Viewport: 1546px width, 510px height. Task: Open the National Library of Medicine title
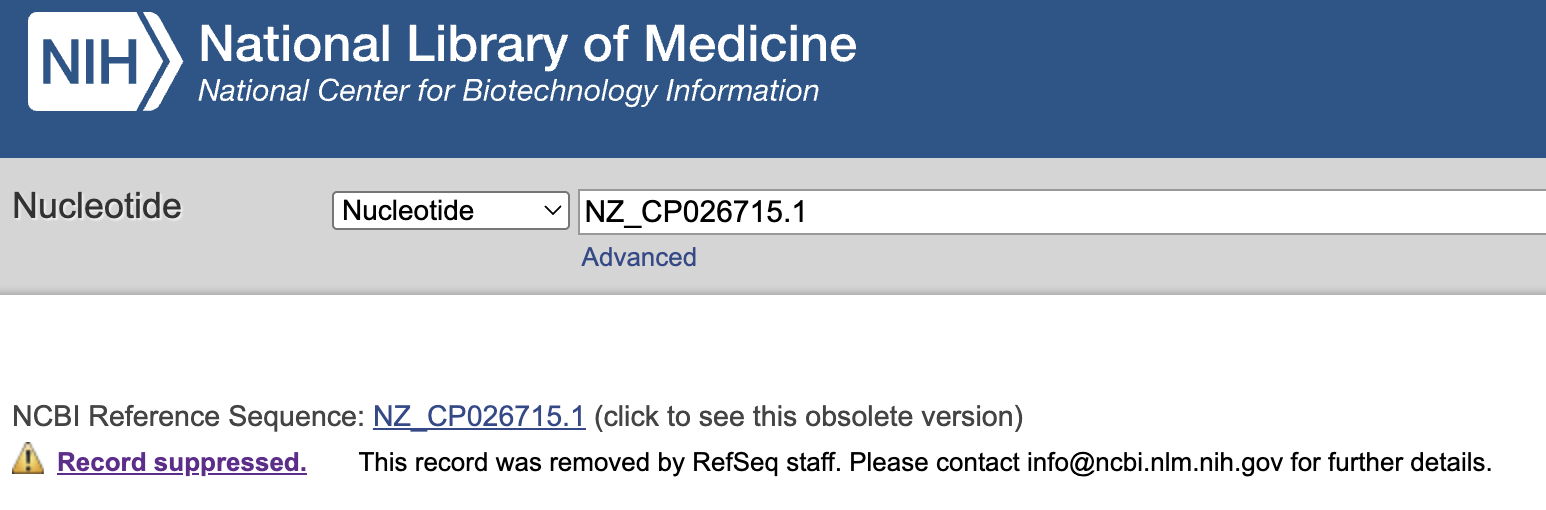click(527, 44)
